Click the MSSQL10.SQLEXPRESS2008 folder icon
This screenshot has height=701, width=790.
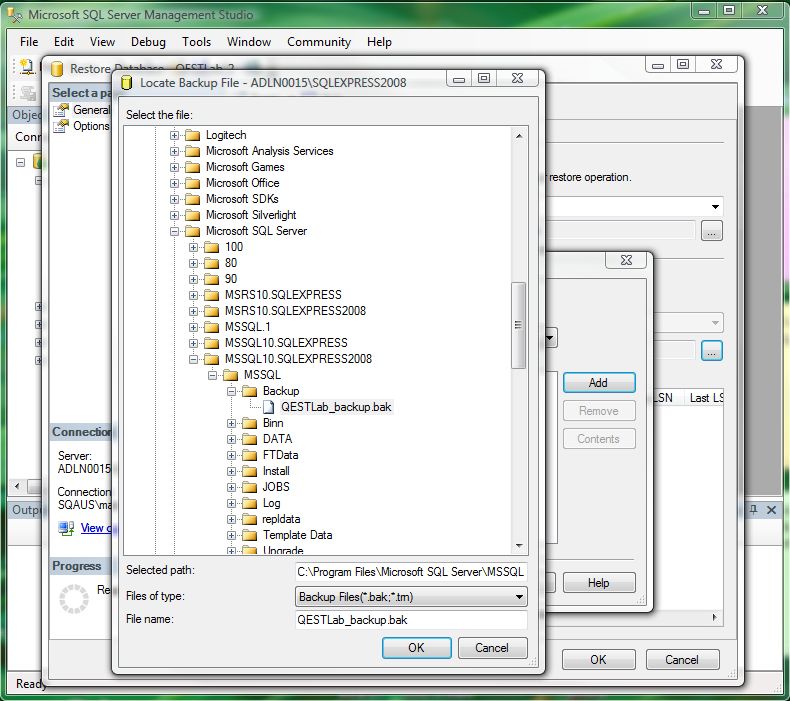212,359
